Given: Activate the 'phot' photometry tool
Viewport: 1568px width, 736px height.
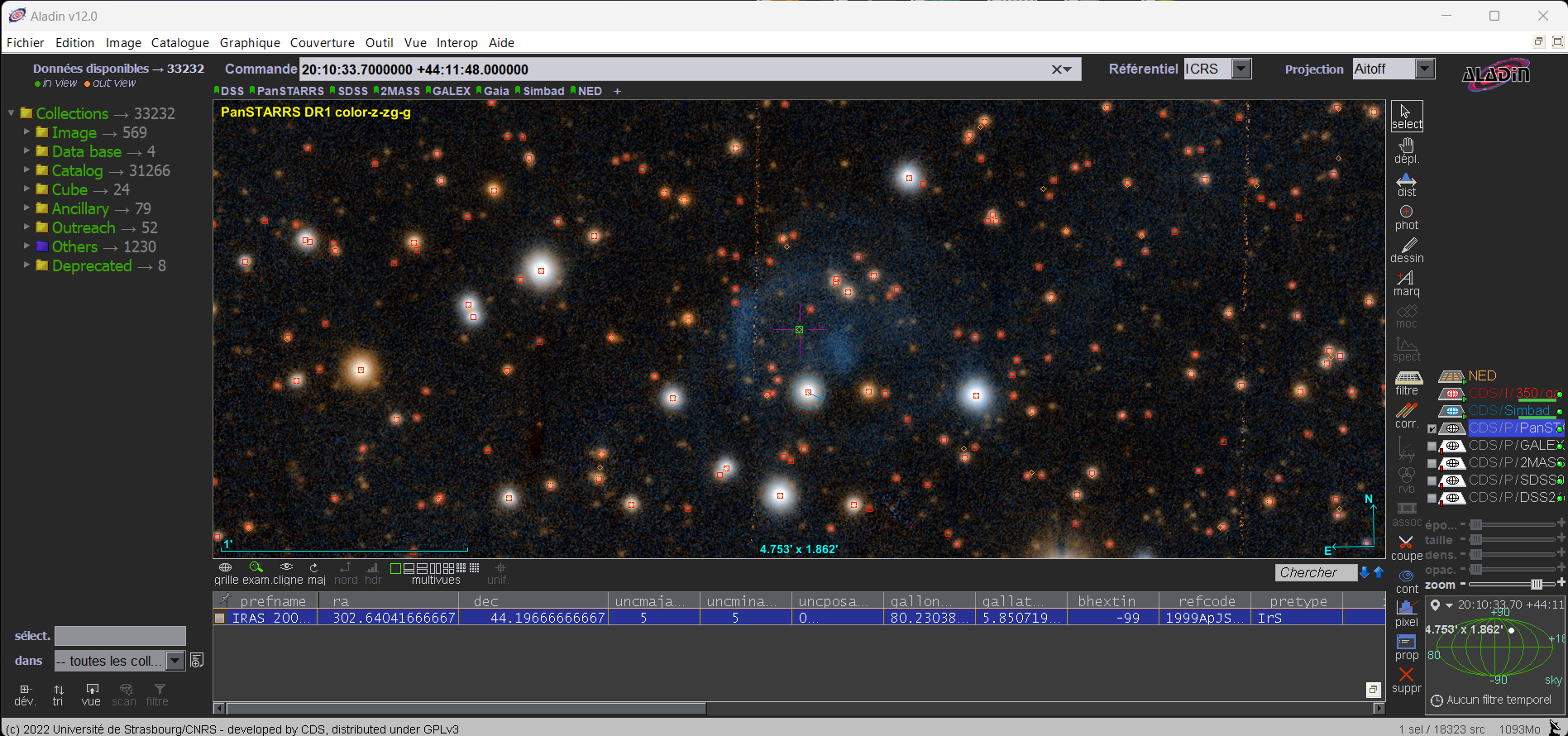Looking at the screenshot, I should pos(1406,217).
